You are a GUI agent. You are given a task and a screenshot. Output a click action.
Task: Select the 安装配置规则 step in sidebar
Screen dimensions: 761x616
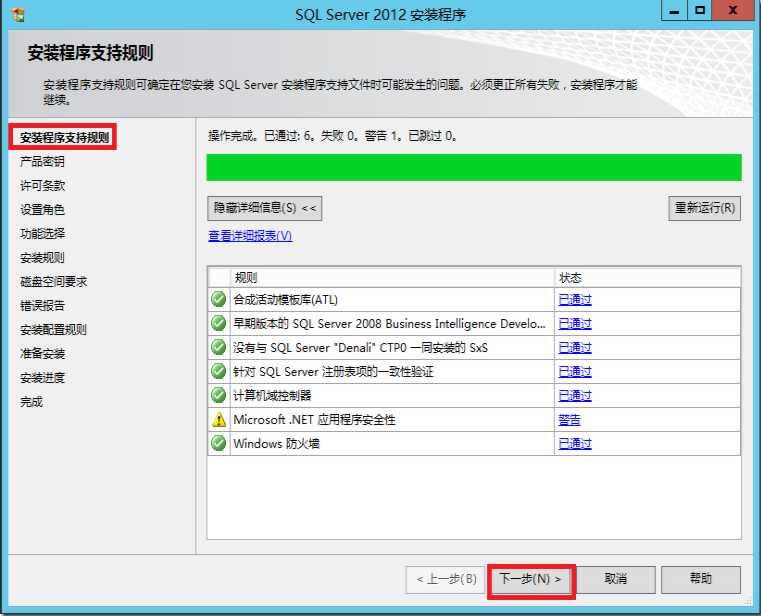53,330
